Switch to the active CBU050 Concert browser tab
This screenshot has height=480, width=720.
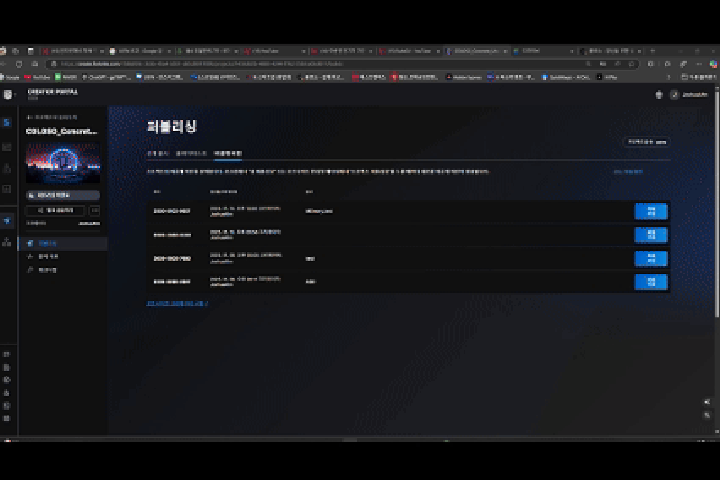[x=478, y=51]
